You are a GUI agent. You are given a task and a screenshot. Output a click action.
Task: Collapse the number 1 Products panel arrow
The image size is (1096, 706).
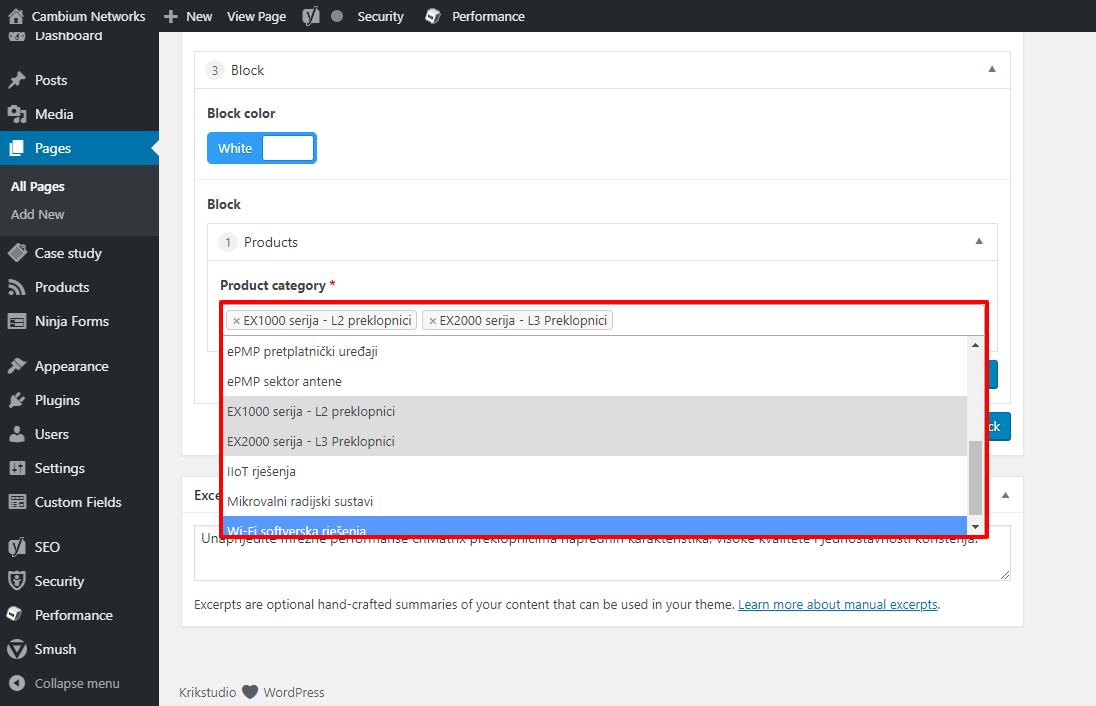pos(979,241)
